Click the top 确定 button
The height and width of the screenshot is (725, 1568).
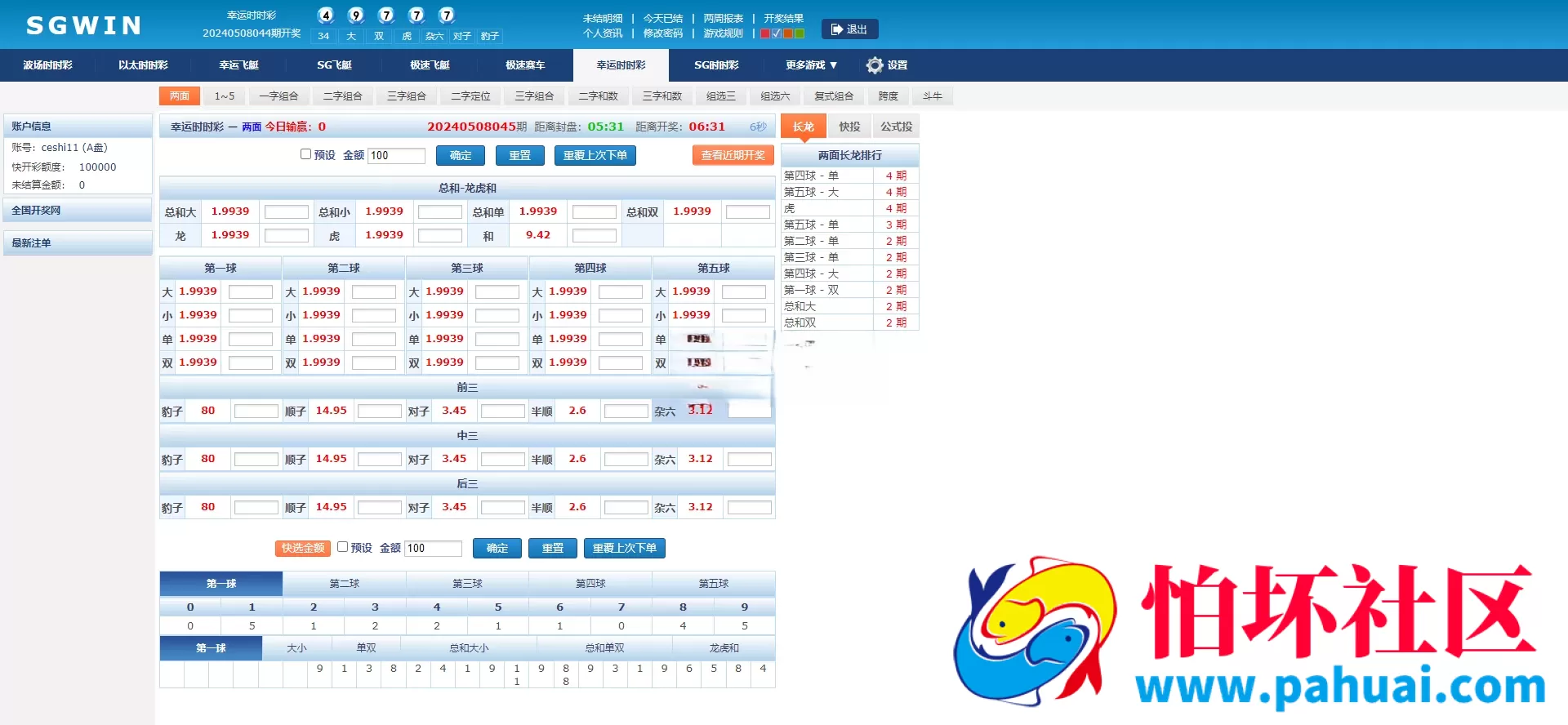pos(461,155)
